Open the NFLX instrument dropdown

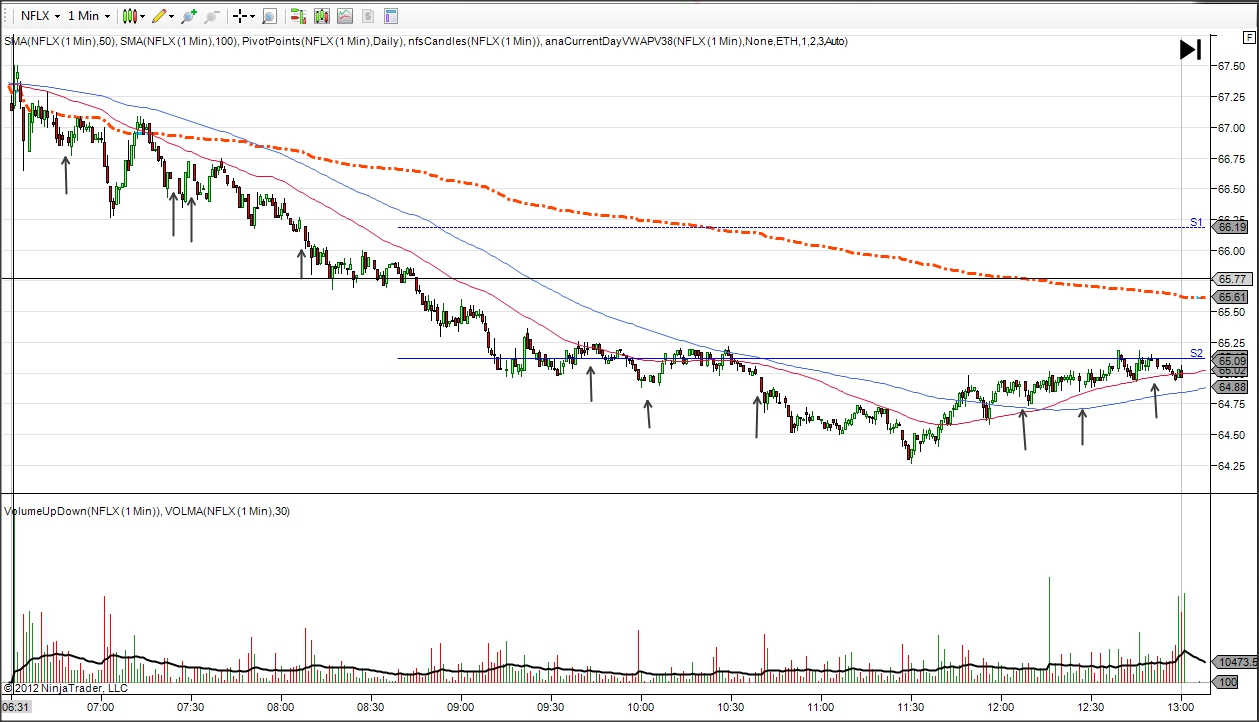[x=40, y=16]
